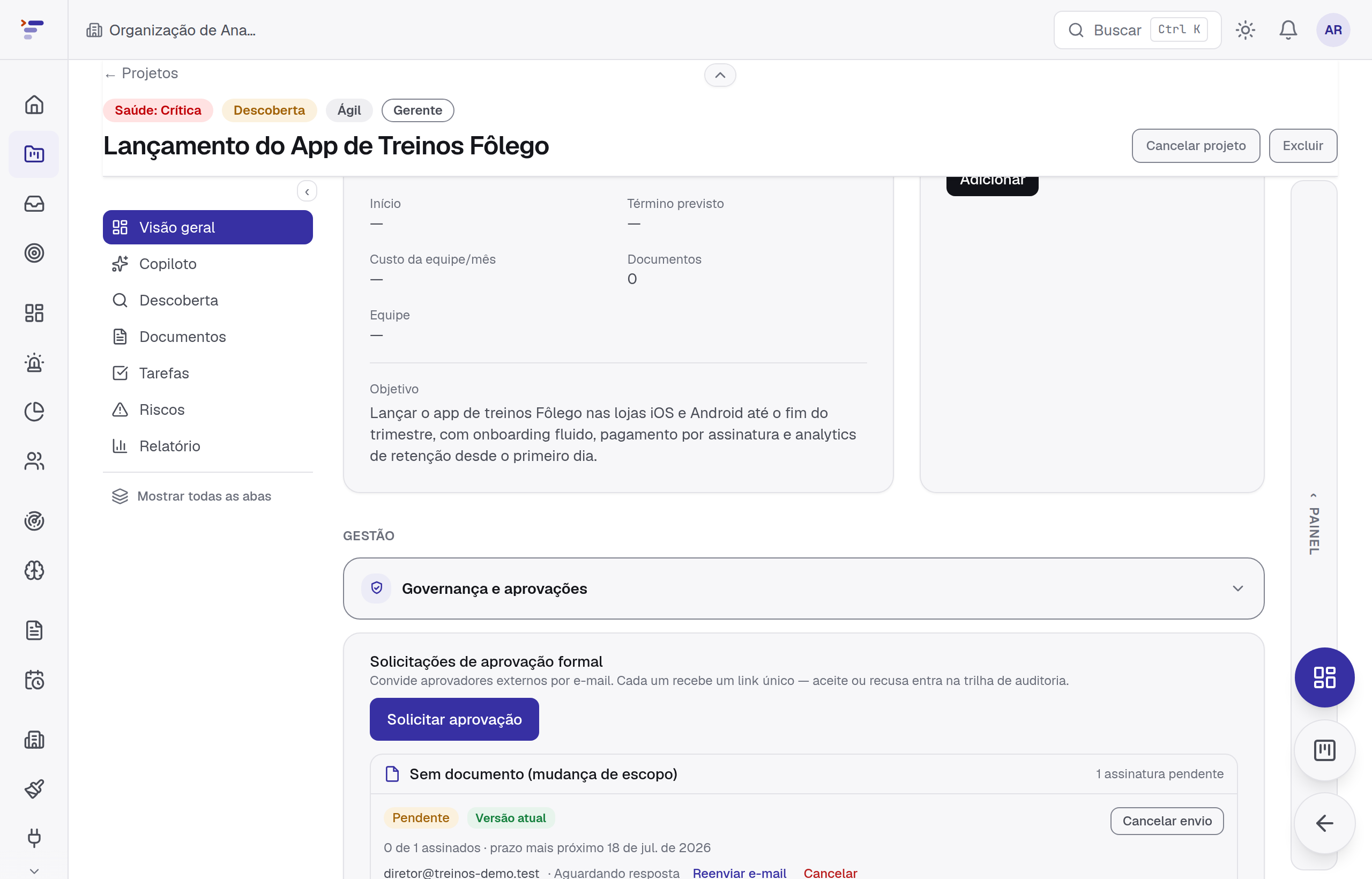
Task: Open the Descoberta tab in project menu
Action: pyautogui.click(x=208, y=300)
